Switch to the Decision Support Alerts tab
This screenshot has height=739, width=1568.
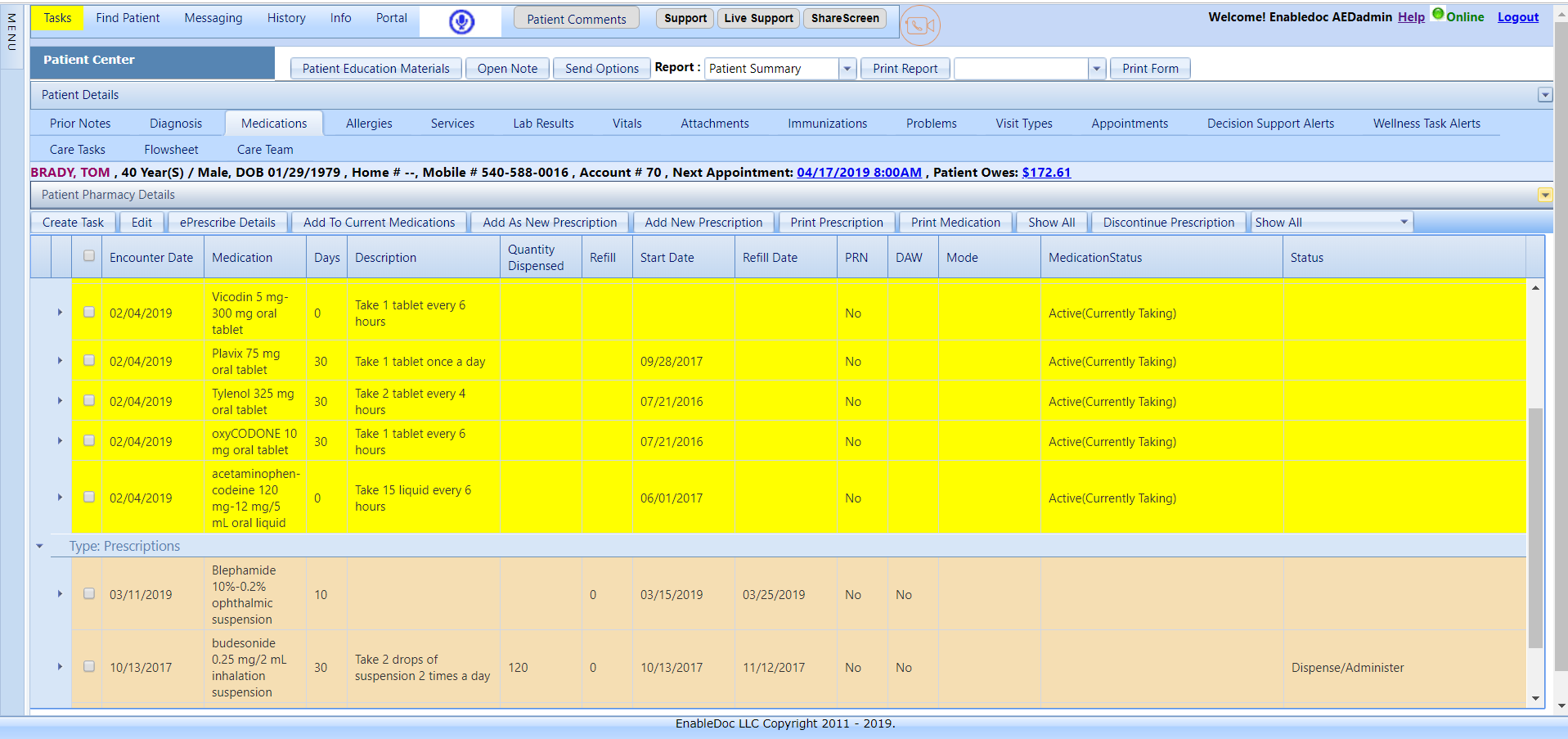(1270, 124)
